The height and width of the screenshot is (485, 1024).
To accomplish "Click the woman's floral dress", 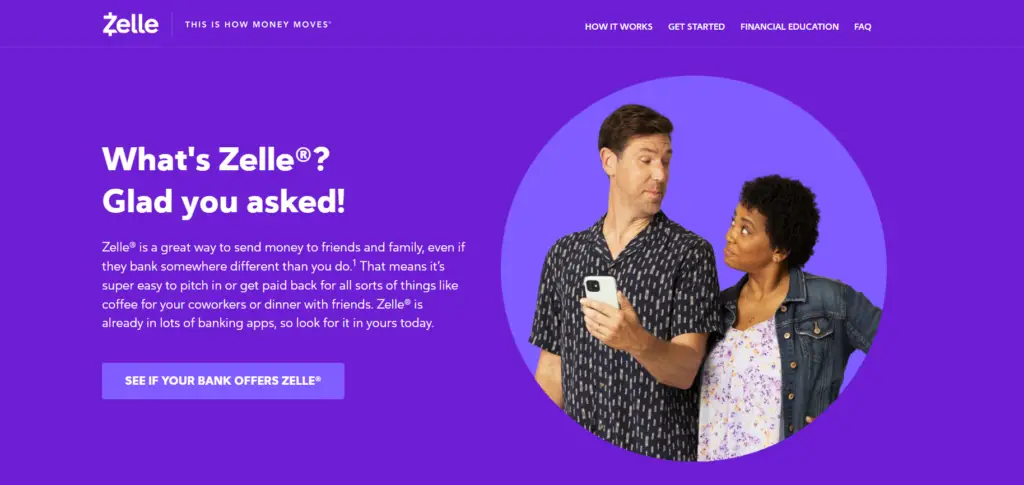I will (740, 392).
